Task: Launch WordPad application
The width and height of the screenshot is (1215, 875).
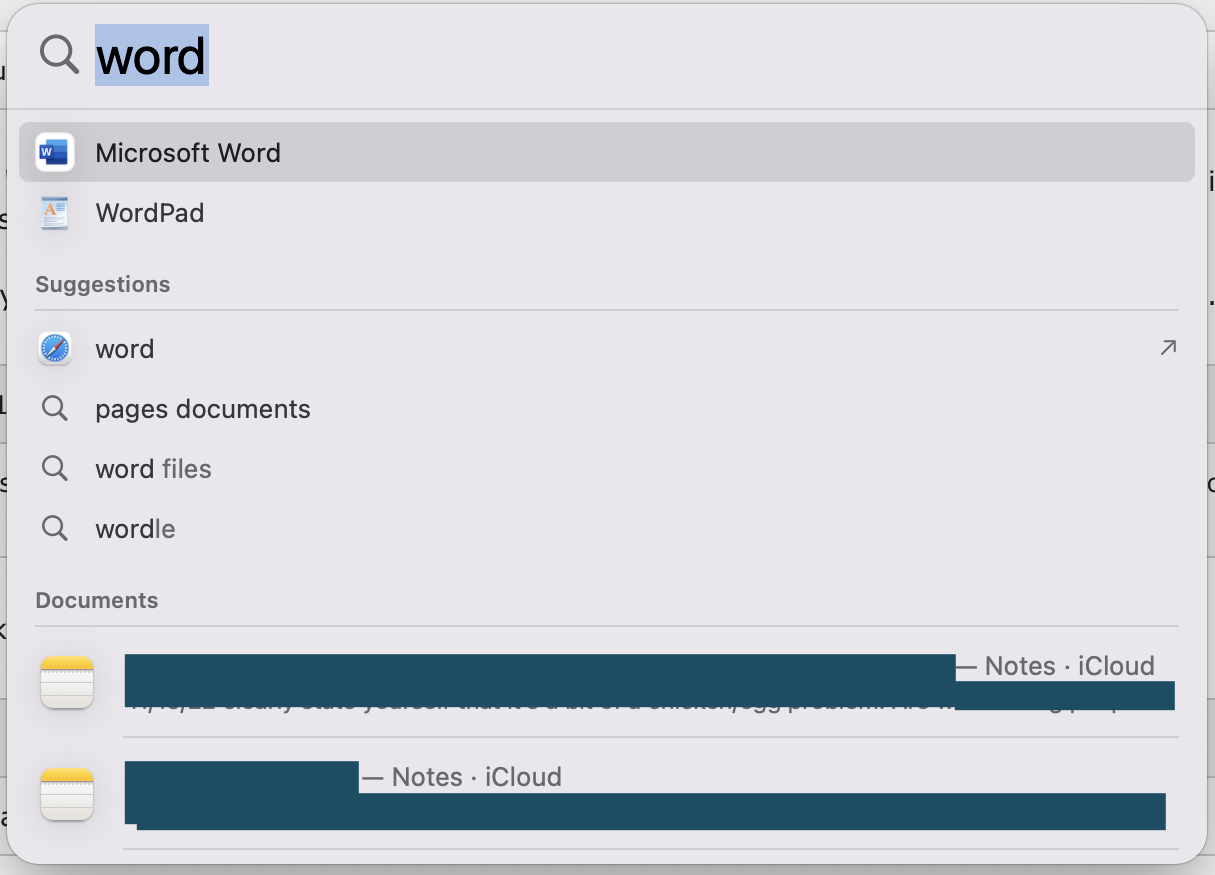Action: click(x=150, y=212)
